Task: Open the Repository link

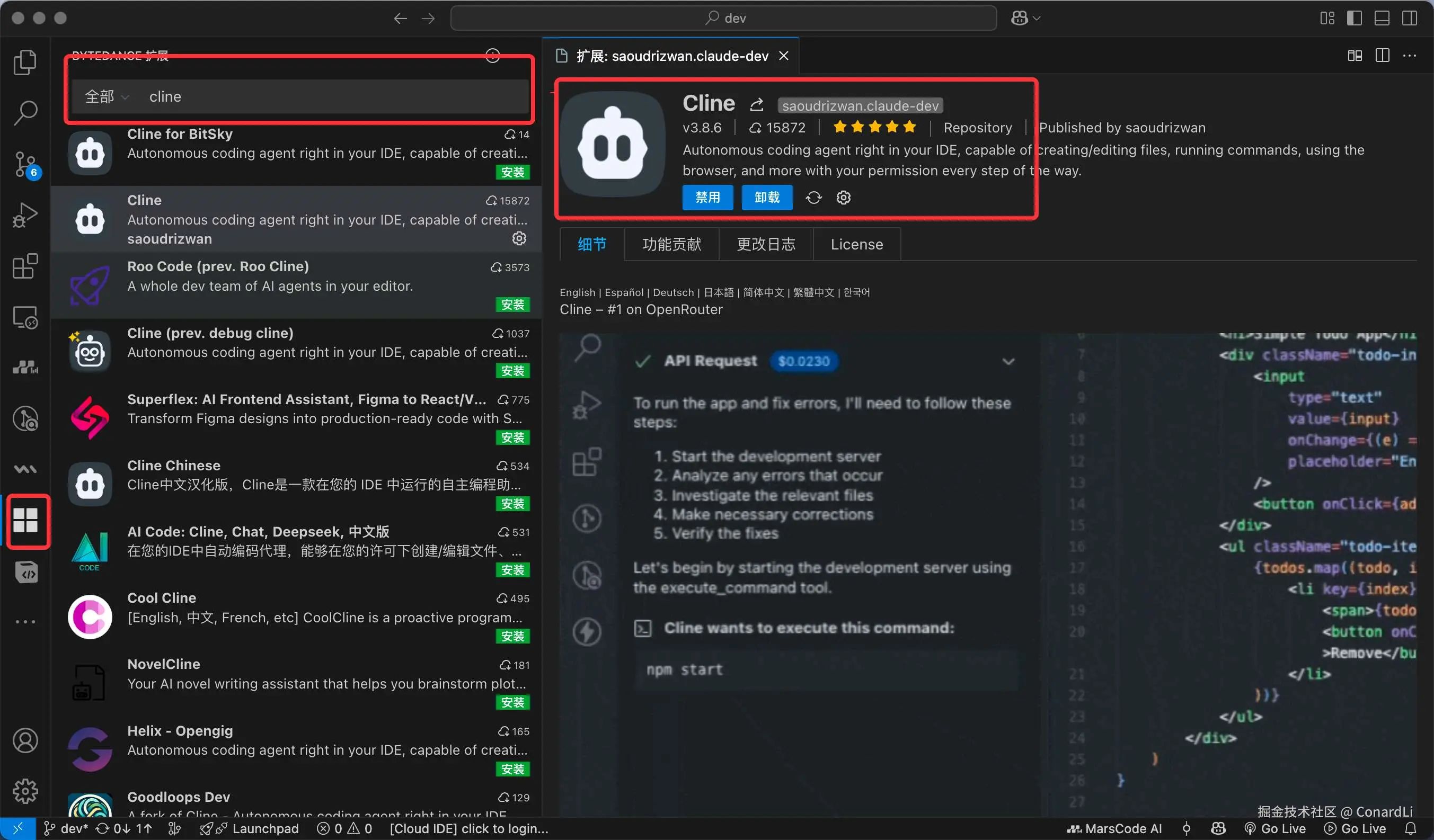Action: tap(977, 128)
